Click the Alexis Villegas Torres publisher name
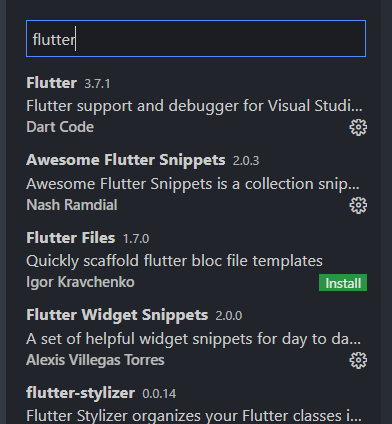 95,360
